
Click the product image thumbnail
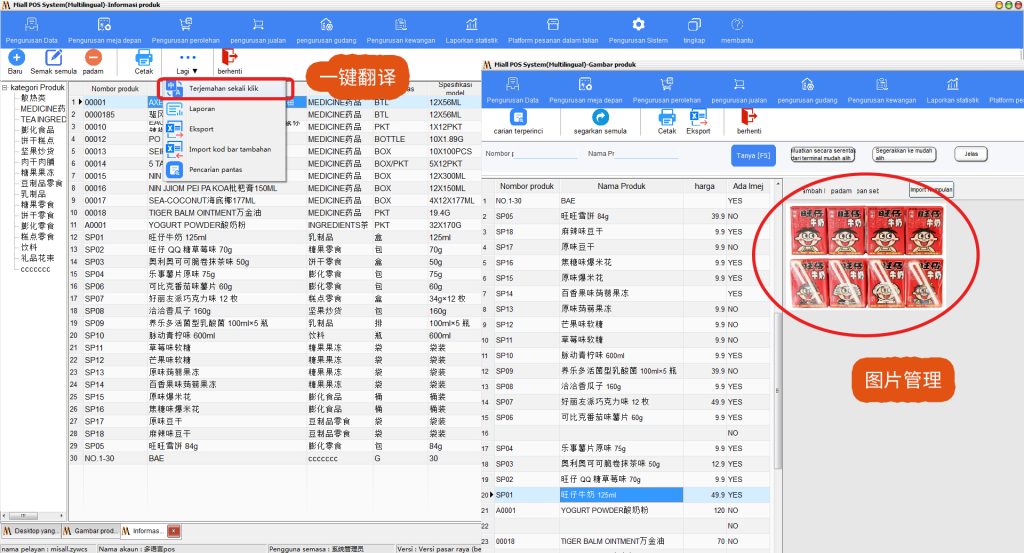[x=866, y=257]
